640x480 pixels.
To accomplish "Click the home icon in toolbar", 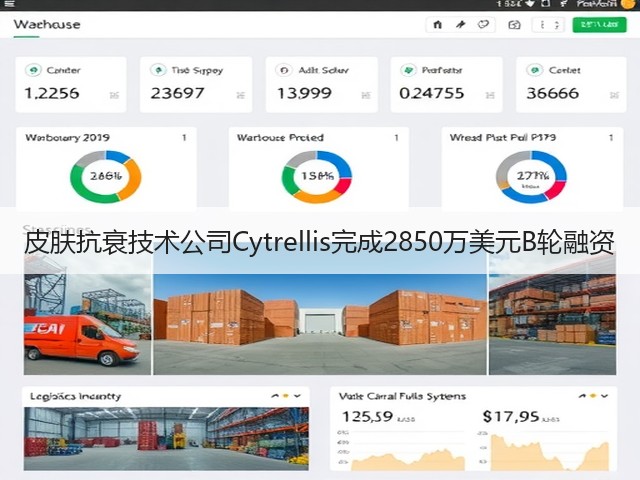I will (x=437, y=25).
